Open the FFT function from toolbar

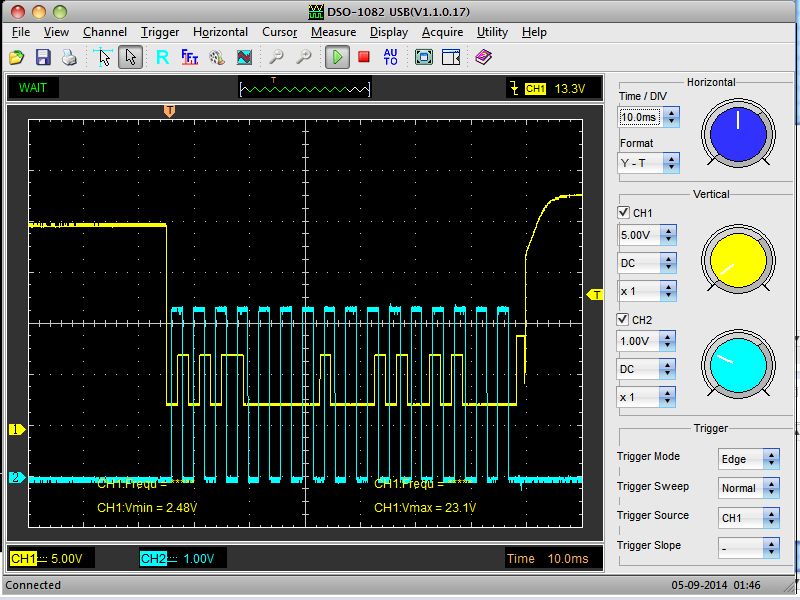click(x=189, y=57)
